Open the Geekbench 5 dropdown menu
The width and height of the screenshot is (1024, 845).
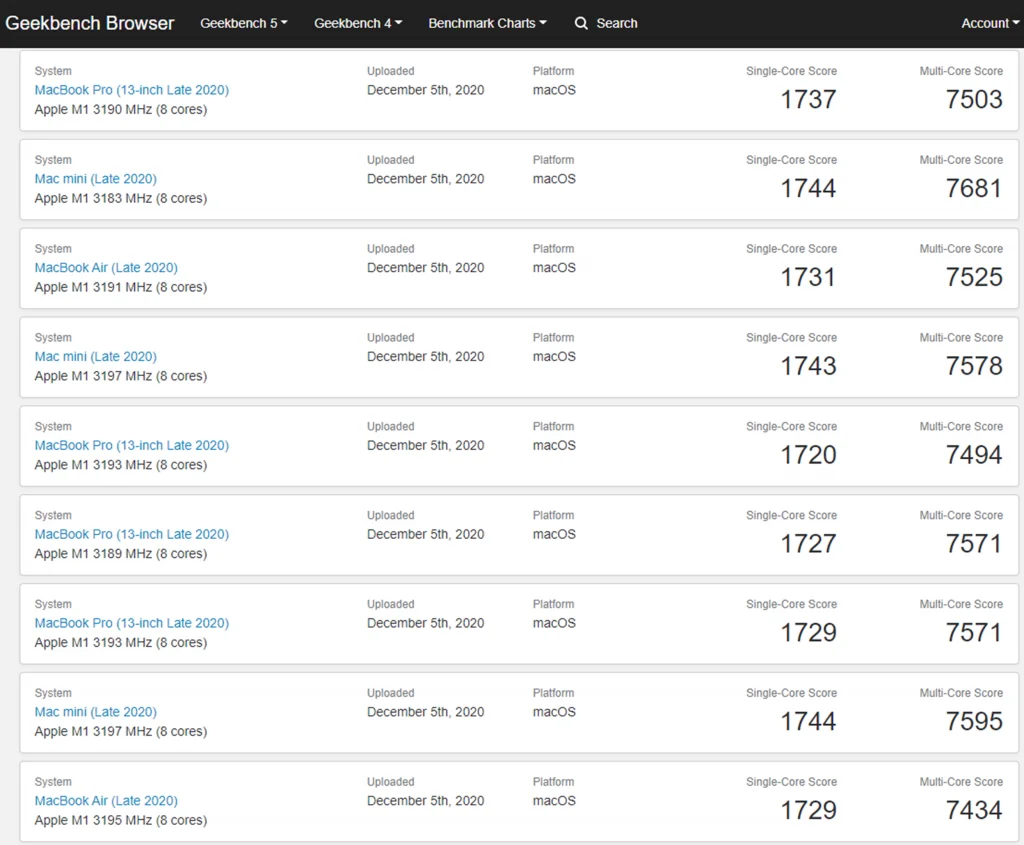coord(244,24)
